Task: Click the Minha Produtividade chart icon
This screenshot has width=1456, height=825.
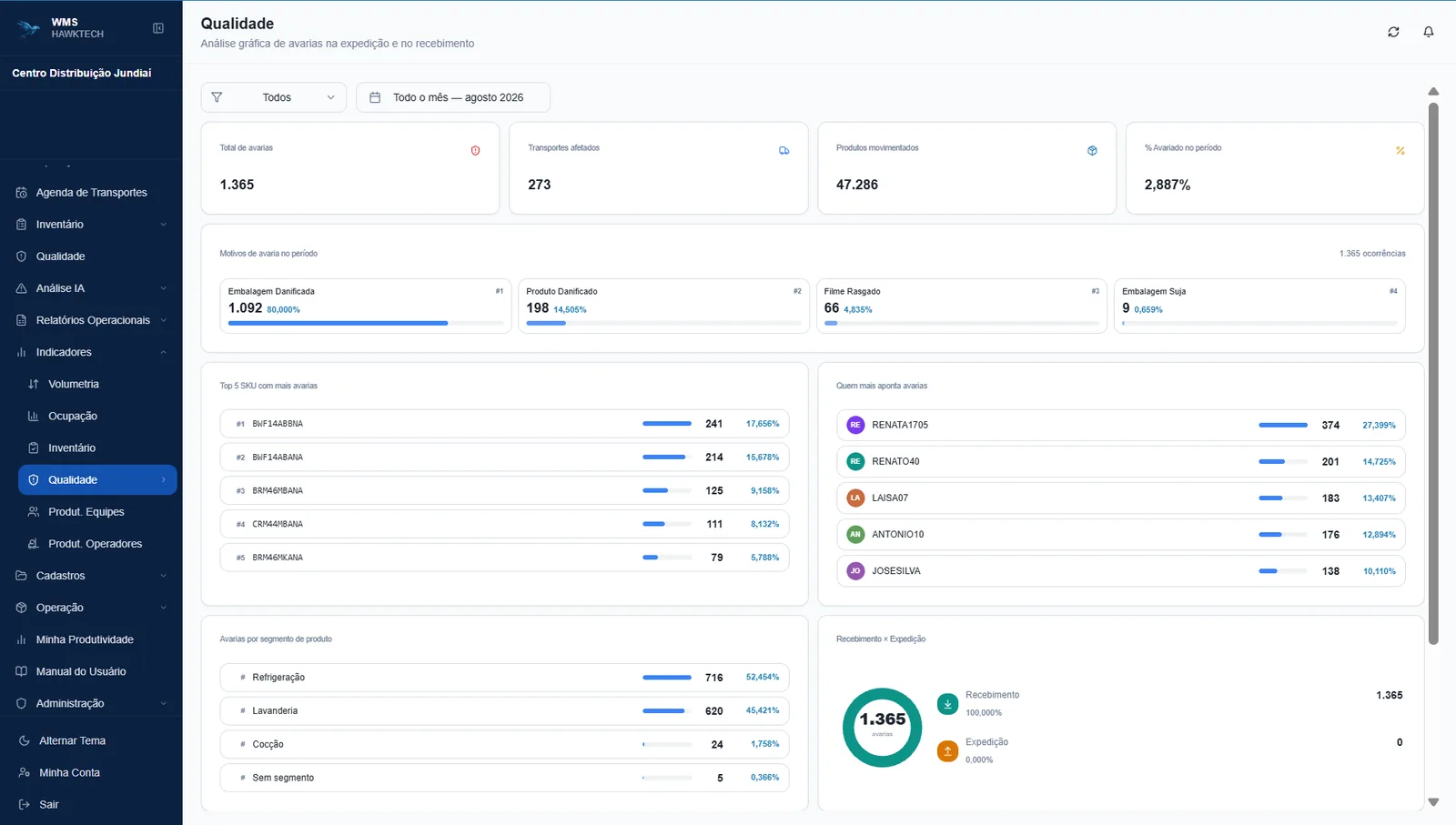Action: [x=22, y=639]
